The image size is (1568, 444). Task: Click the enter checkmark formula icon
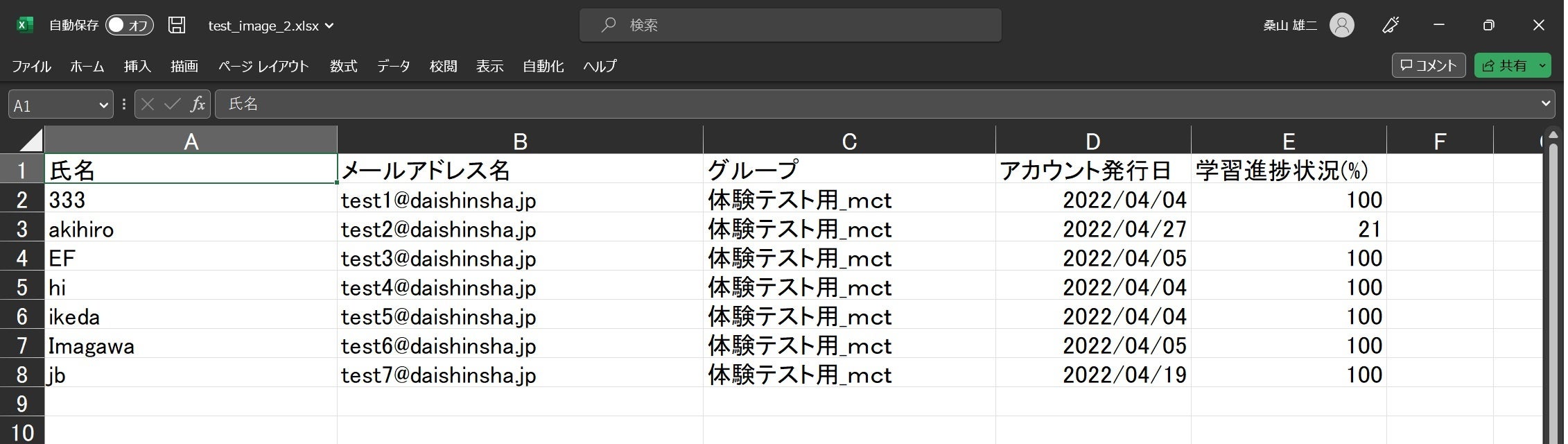(172, 105)
